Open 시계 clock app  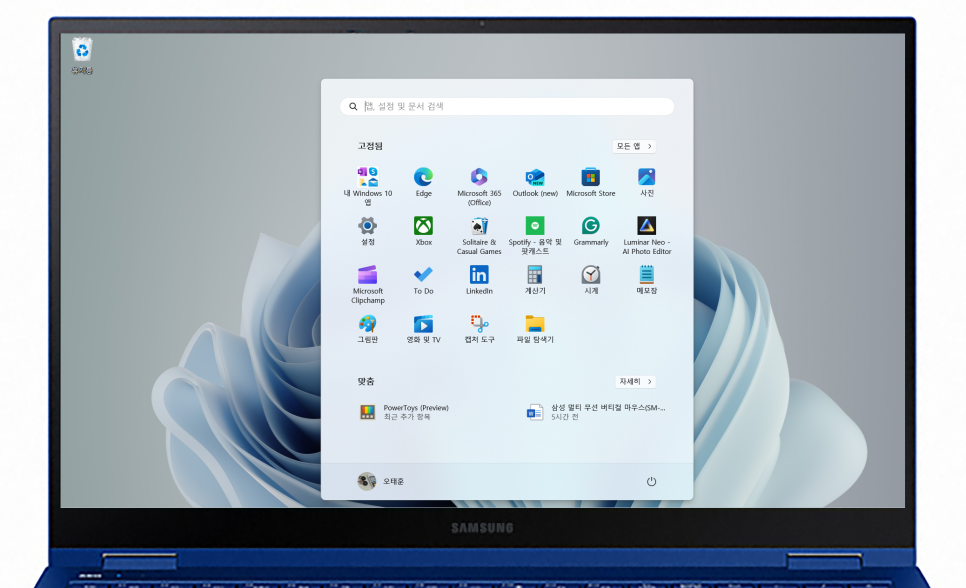(x=590, y=280)
